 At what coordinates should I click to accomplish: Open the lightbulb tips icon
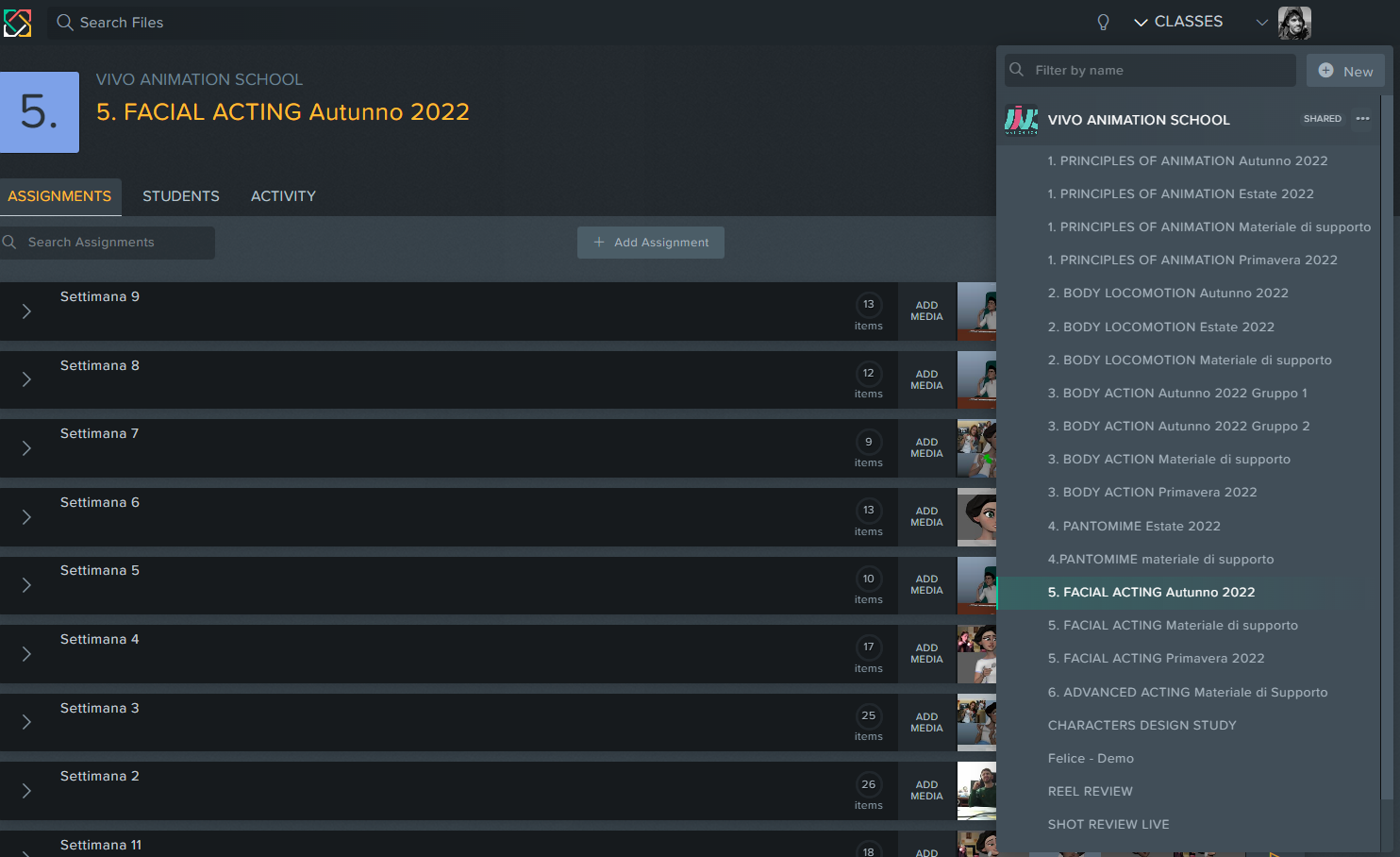coord(1103,23)
